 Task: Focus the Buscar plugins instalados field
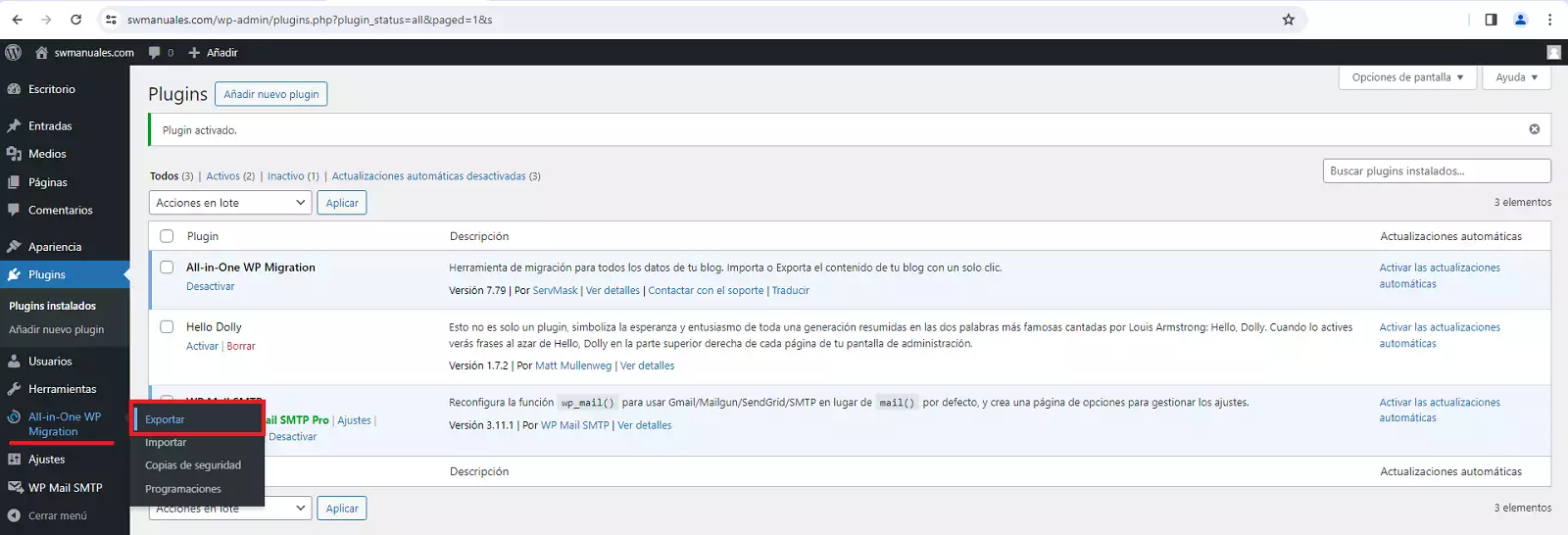(1437, 170)
